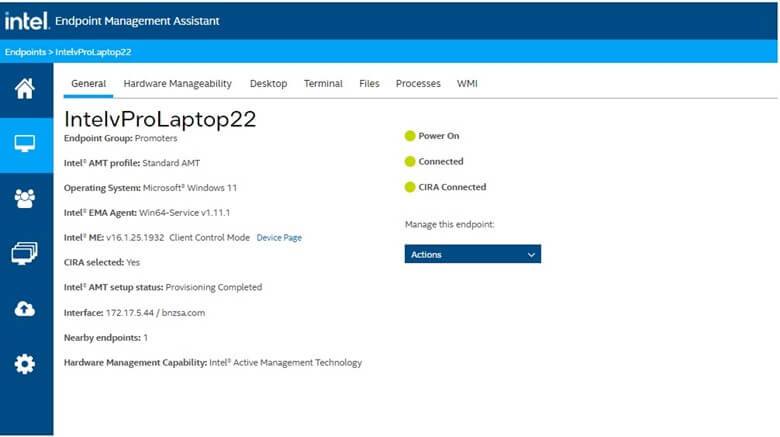The image size is (780, 437).
Task: Open the Device Page link
Action: [279, 238]
